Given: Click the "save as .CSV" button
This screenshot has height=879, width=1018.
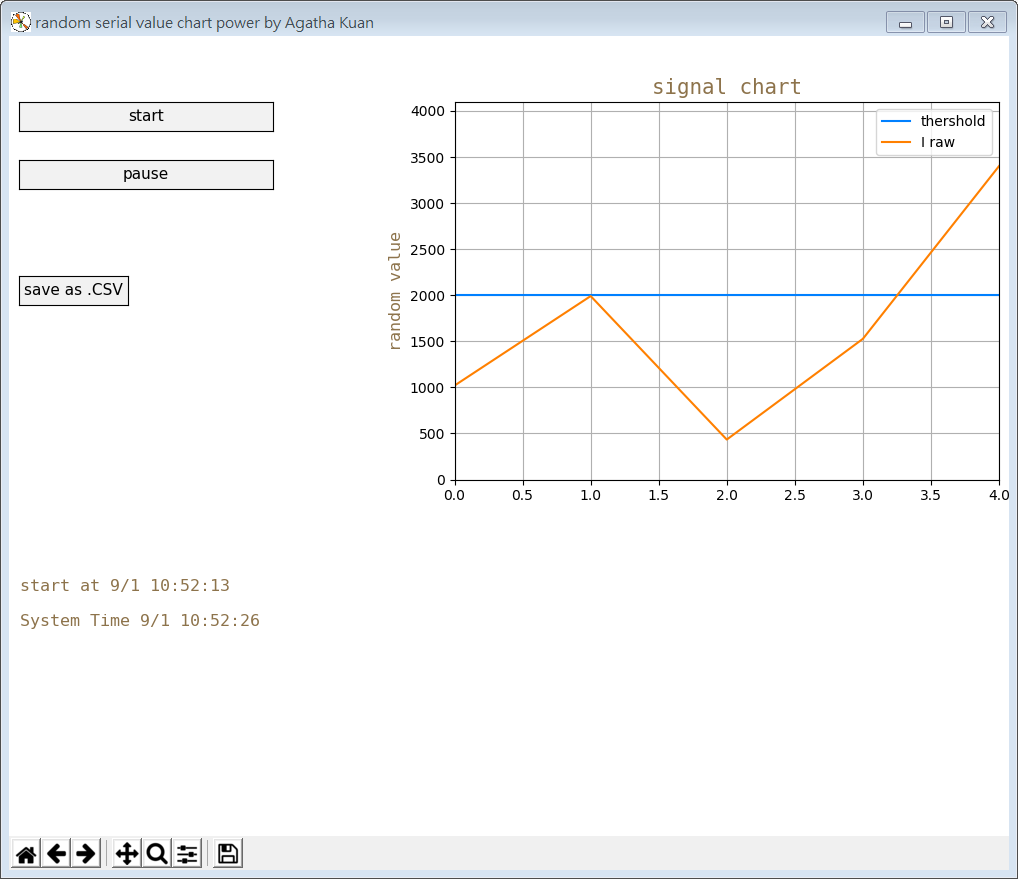Looking at the screenshot, I should click(73, 290).
